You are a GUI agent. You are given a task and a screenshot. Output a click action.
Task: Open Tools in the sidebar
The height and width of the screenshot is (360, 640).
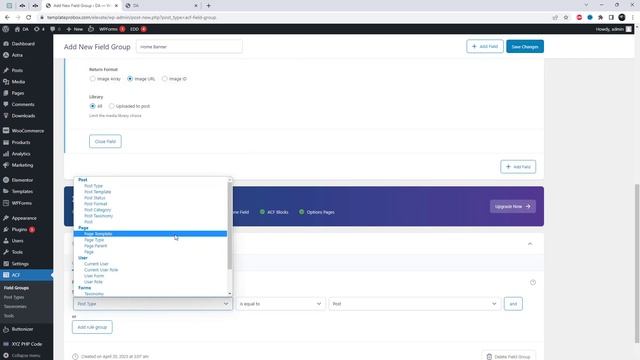click(17, 252)
